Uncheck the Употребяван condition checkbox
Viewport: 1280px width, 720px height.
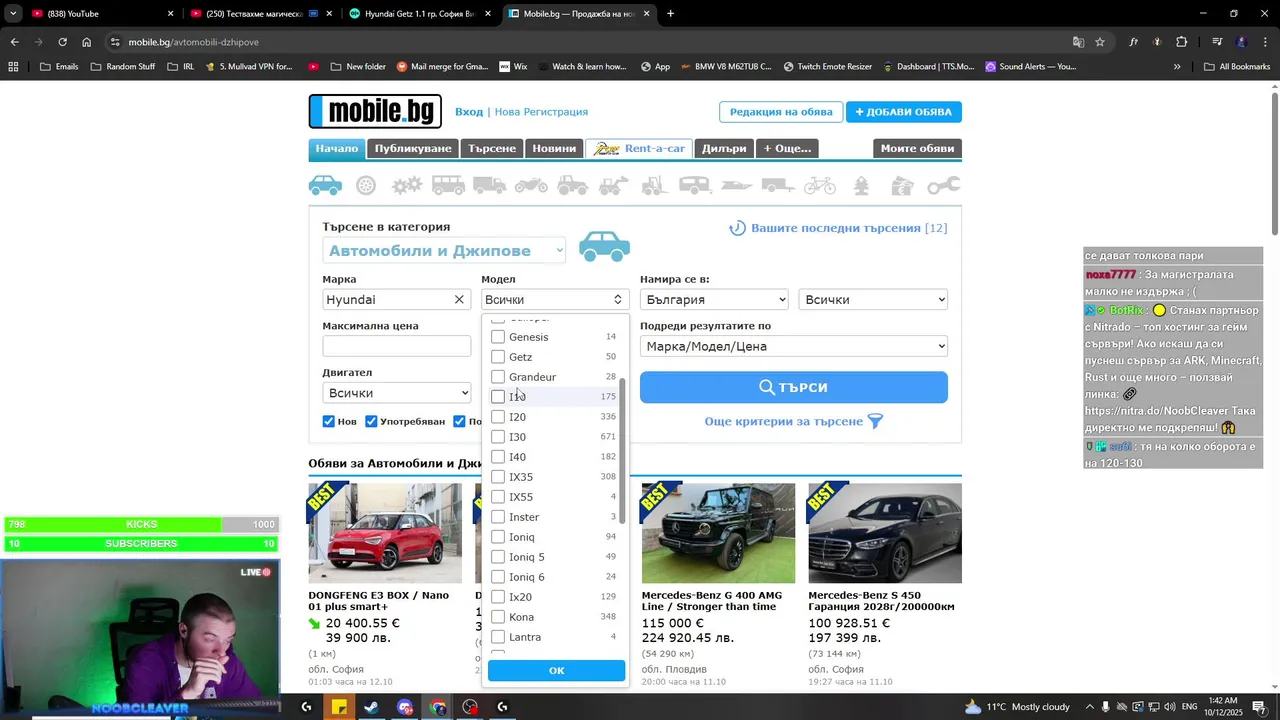(x=371, y=421)
